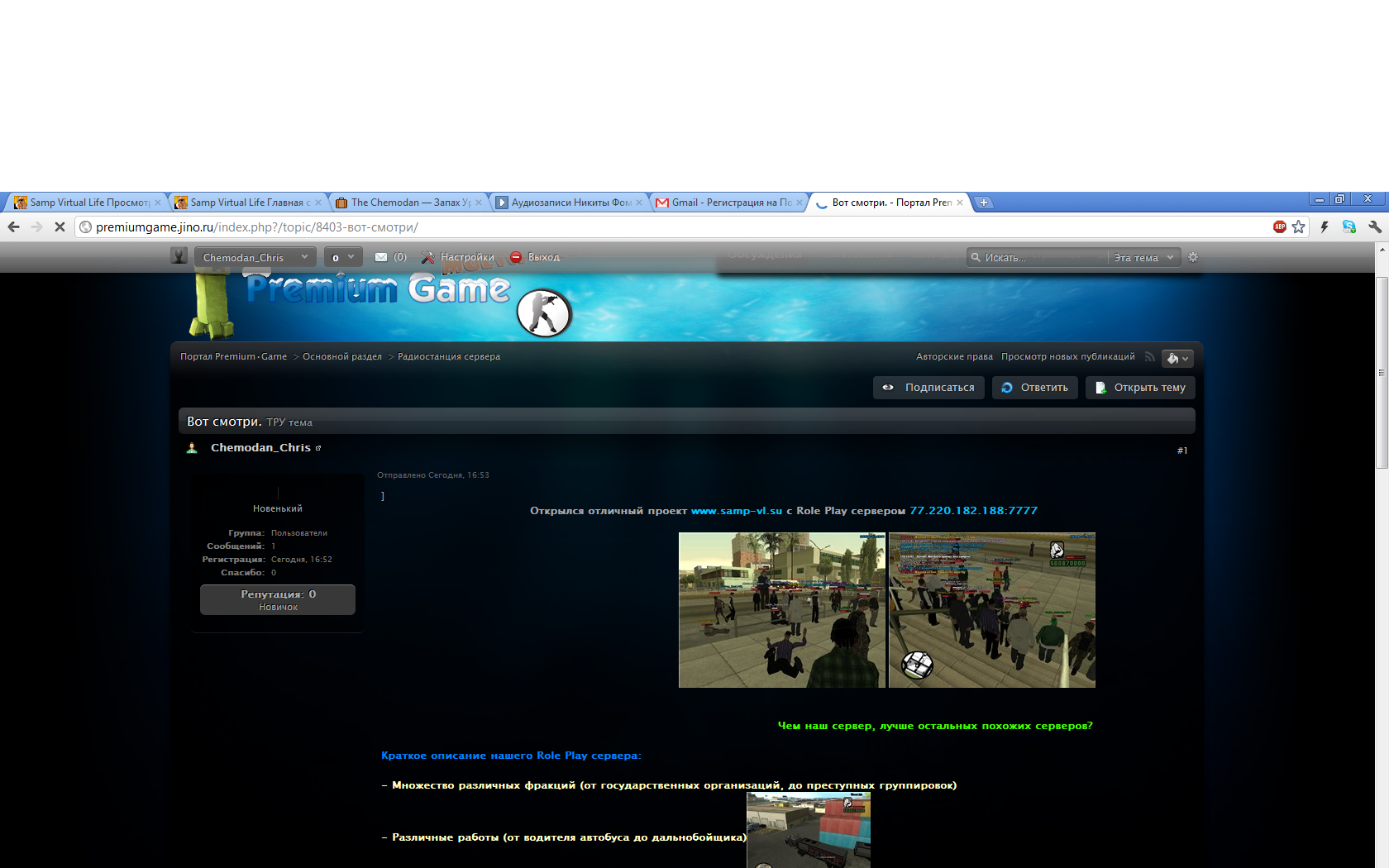
Task: Click the lightning bolt extension icon
Action: point(1325,227)
